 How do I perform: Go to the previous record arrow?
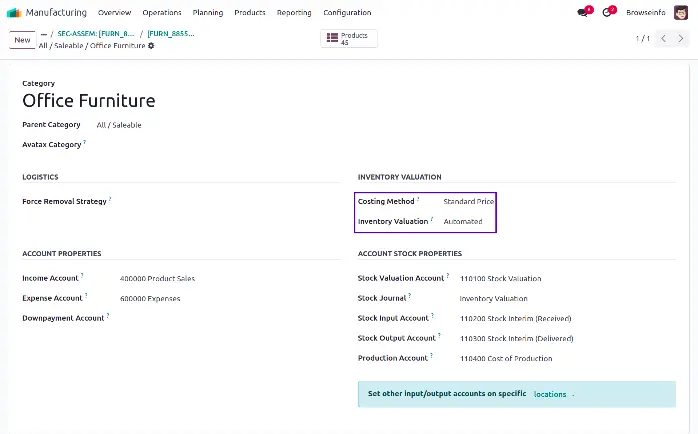click(664, 39)
